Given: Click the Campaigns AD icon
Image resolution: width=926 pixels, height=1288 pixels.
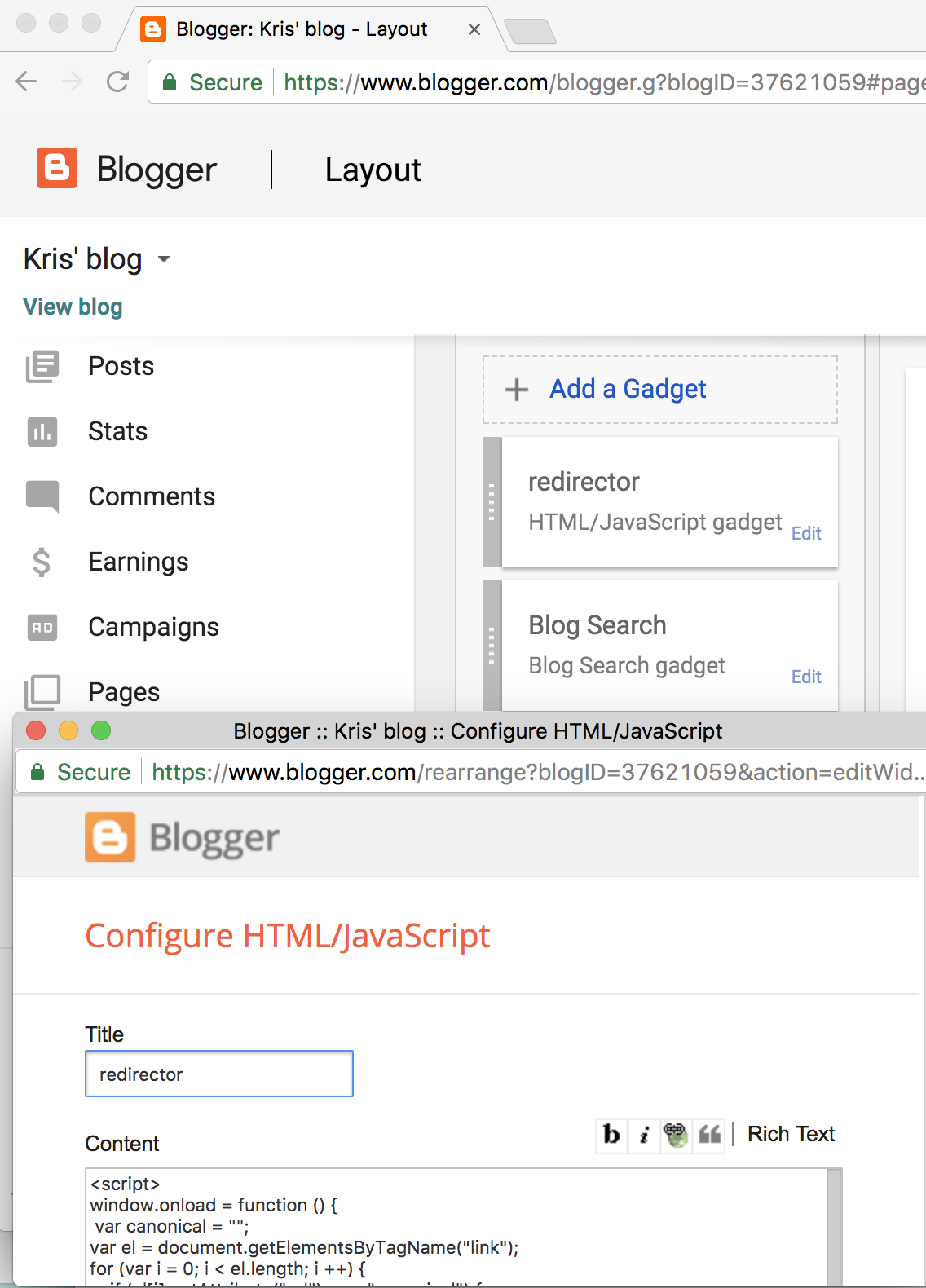Looking at the screenshot, I should [x=42, y=627].
